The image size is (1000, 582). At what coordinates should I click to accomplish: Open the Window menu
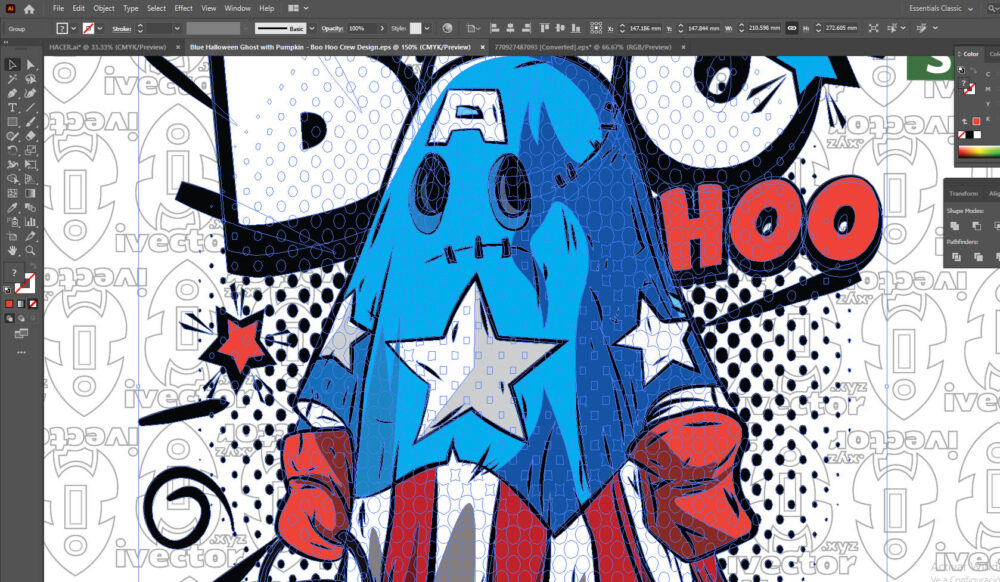point(237,9)
